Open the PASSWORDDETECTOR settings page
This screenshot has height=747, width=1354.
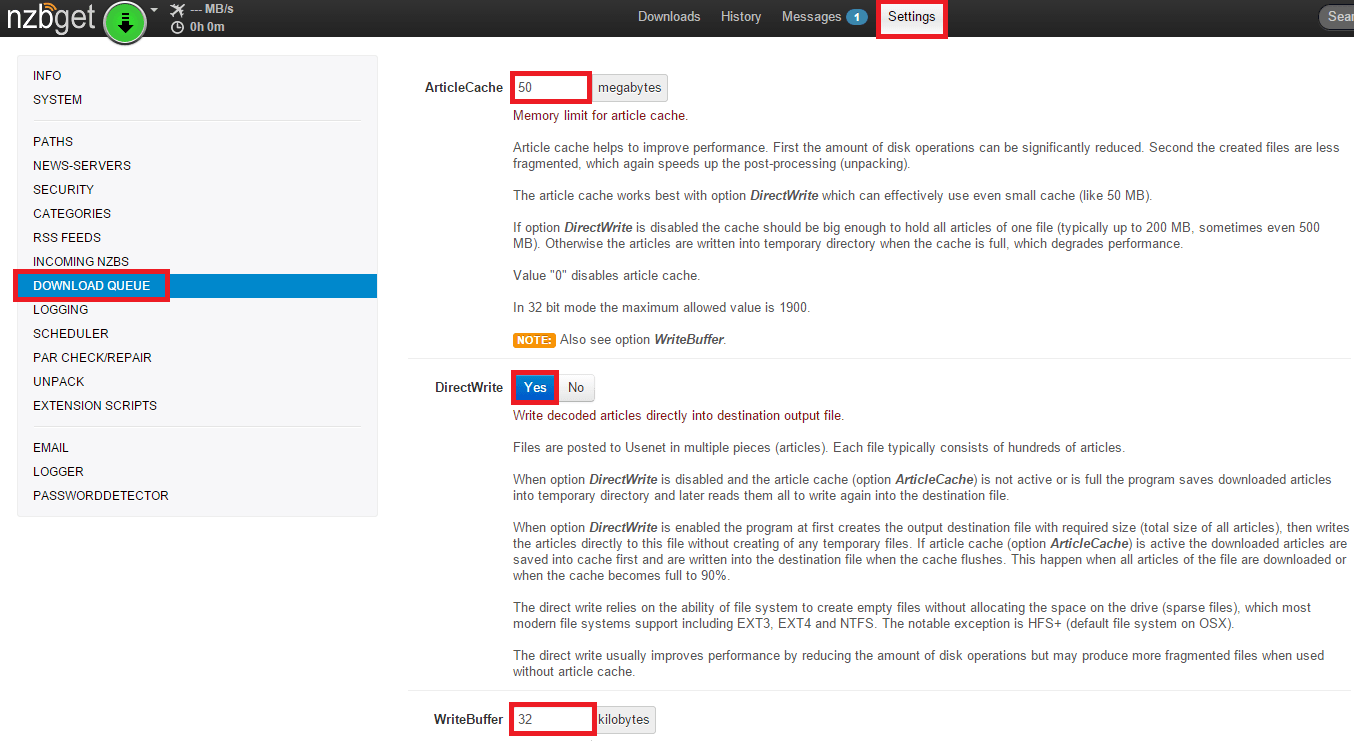(101, 496)
